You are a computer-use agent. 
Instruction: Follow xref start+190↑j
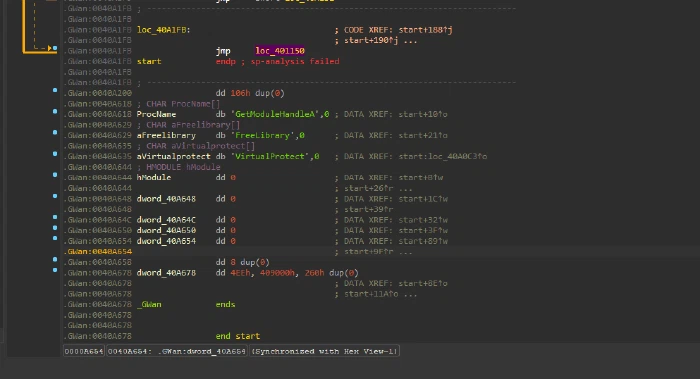pyautogui.click(x=371, y=41)
